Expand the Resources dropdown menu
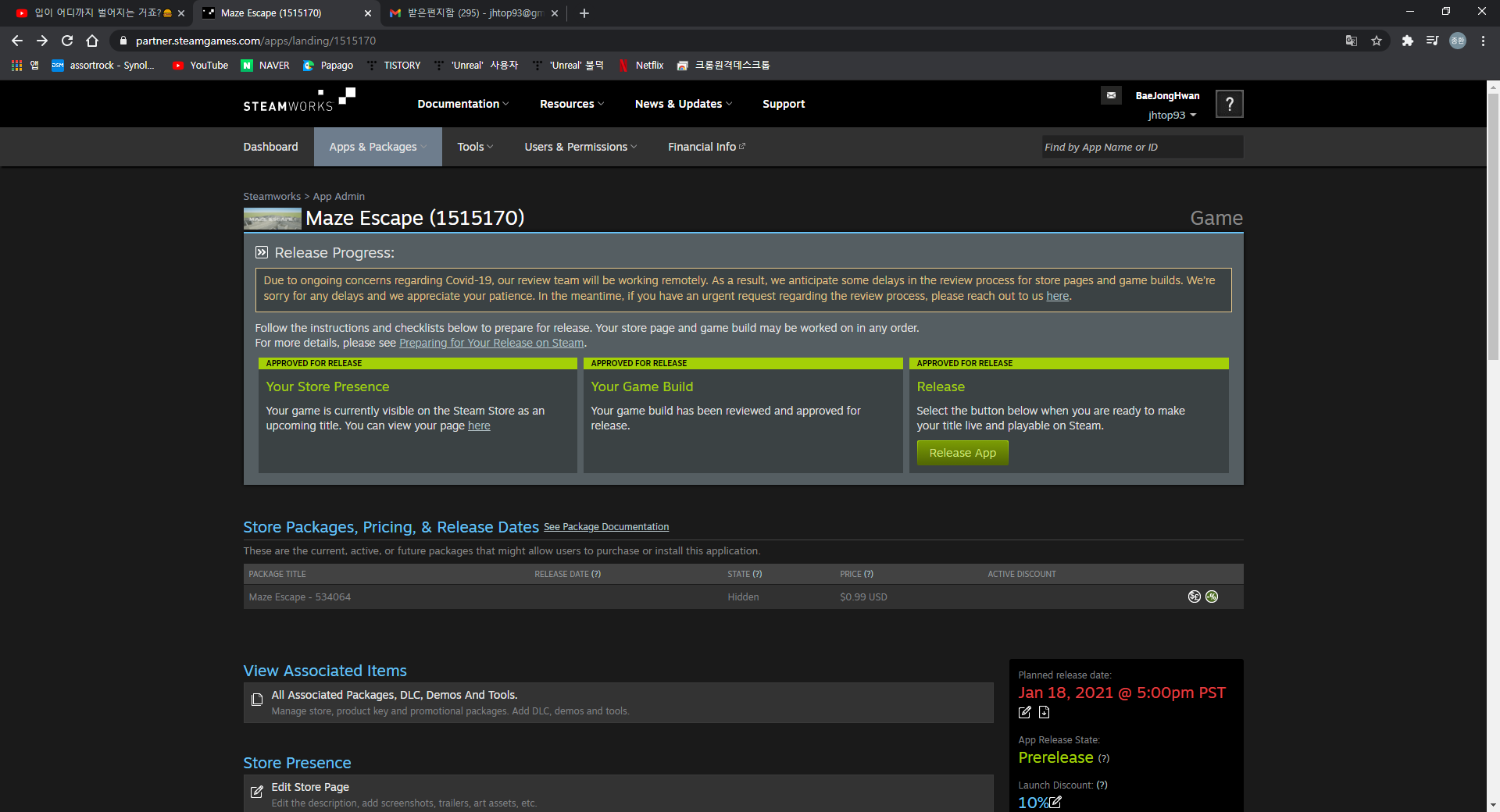This screenshot has height=812, width=1500. [x=572, y=104]
